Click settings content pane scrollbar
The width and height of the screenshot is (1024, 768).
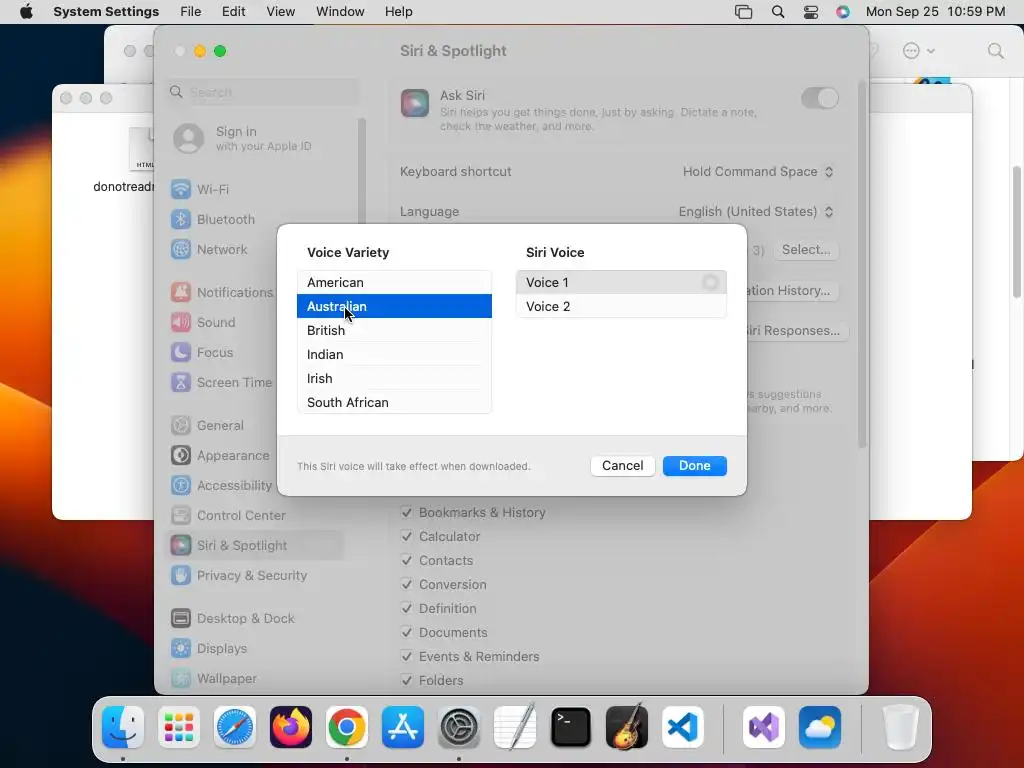[x=862, y=264]
